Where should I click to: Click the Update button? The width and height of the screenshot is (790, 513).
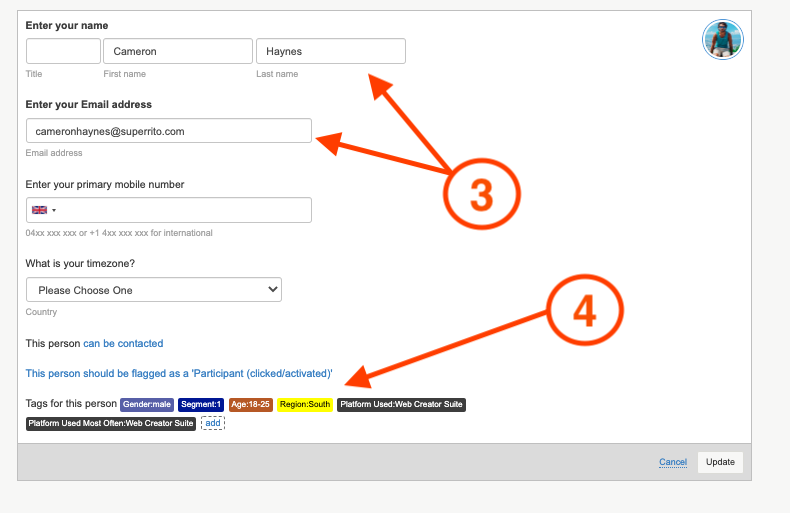pyautogui.click(x=720, y=462)
